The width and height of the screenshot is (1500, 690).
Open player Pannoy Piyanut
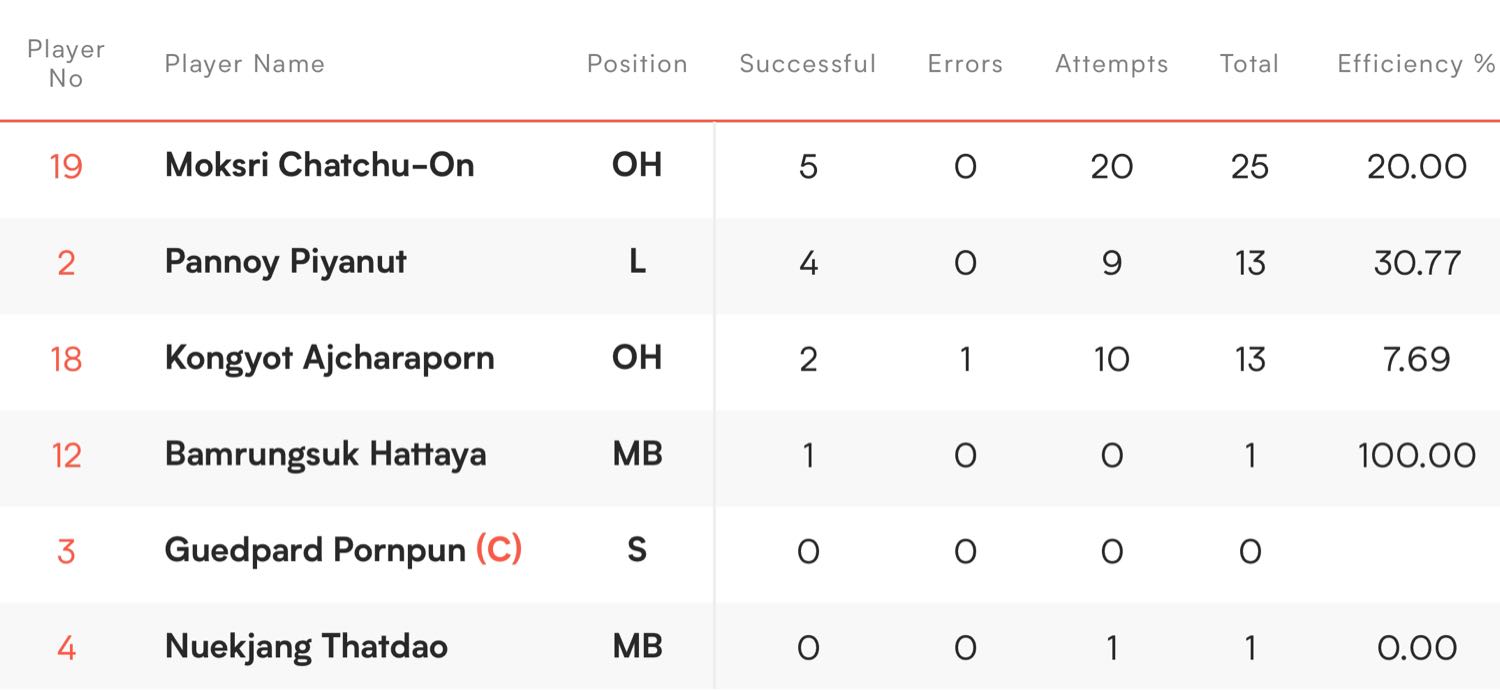pyautogui.click(x=286, y=262)
